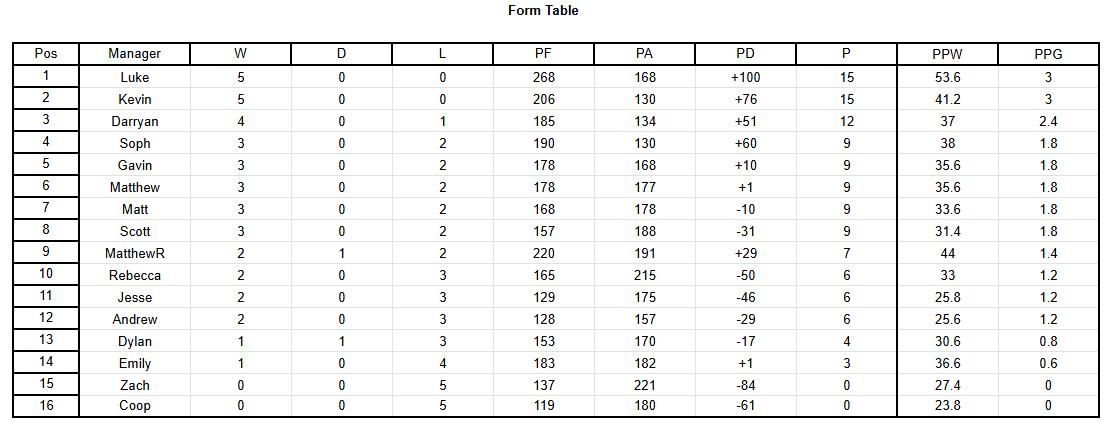Click manager name MatthewR
This screenshot has height=424, width=1107.
tap(134, 253)
